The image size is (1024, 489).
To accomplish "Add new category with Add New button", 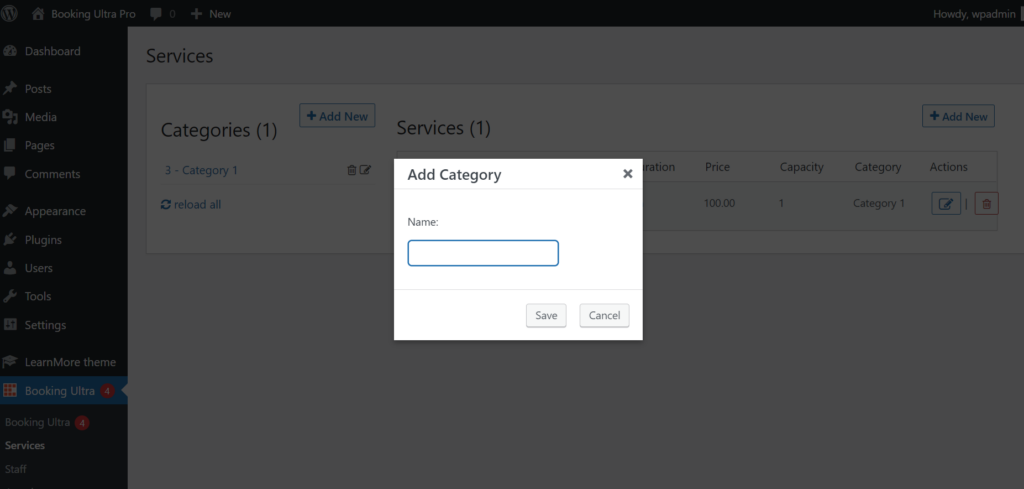I will (337, 116).
